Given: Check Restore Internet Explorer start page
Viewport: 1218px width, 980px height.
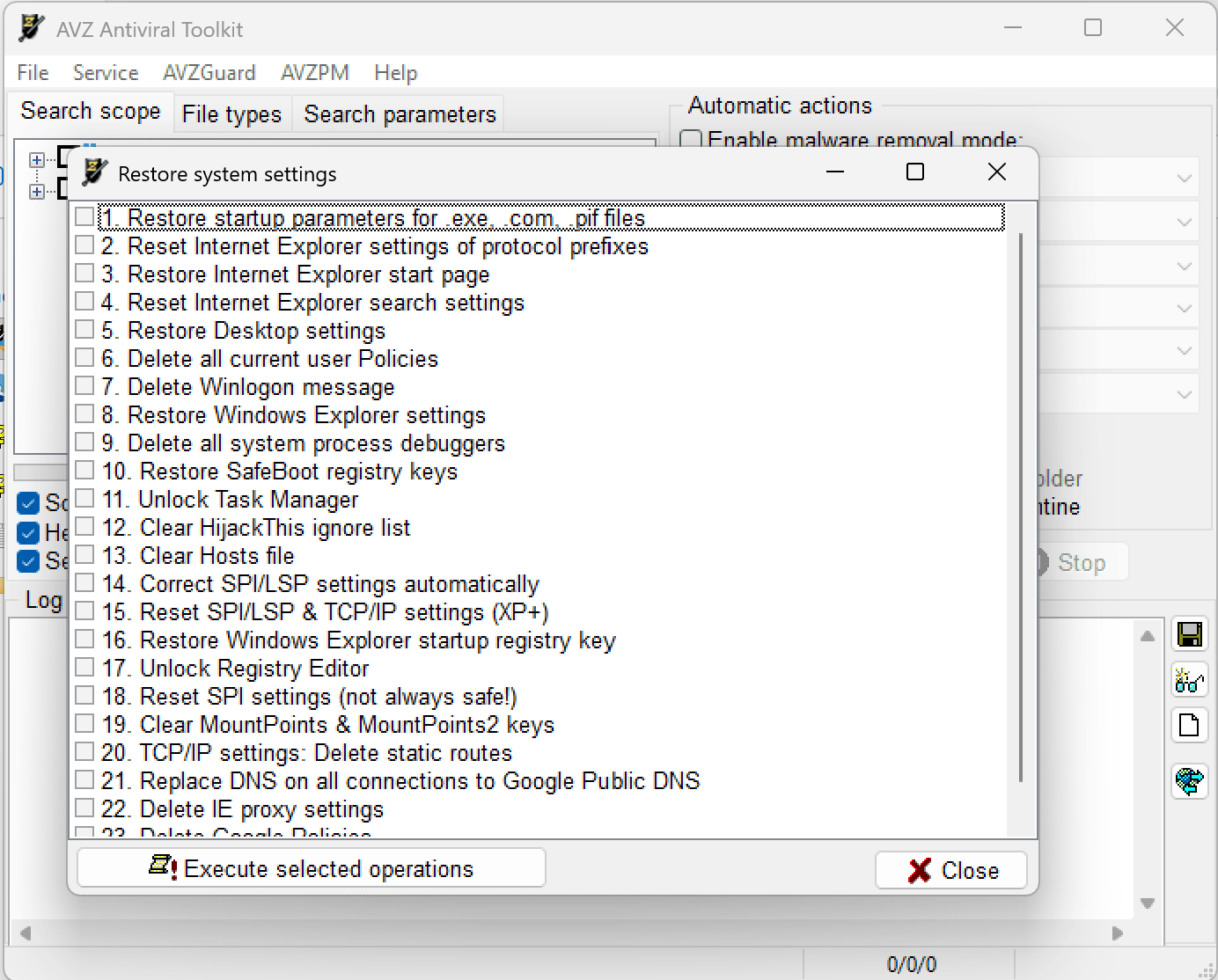Looking at the screenshot, I should click(84, 273).
